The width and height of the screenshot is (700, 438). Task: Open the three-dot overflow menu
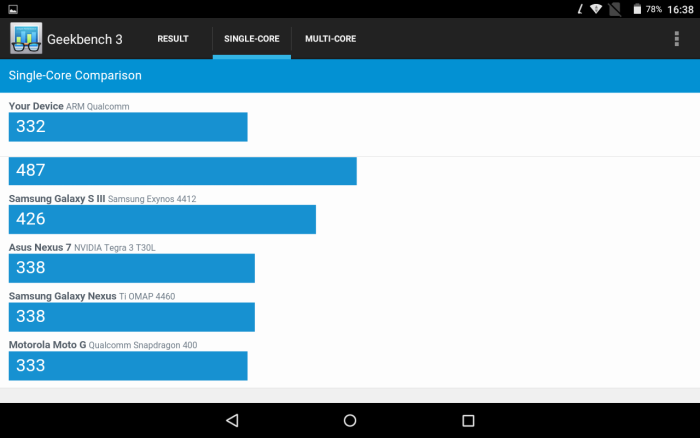(x=676, y=39)
